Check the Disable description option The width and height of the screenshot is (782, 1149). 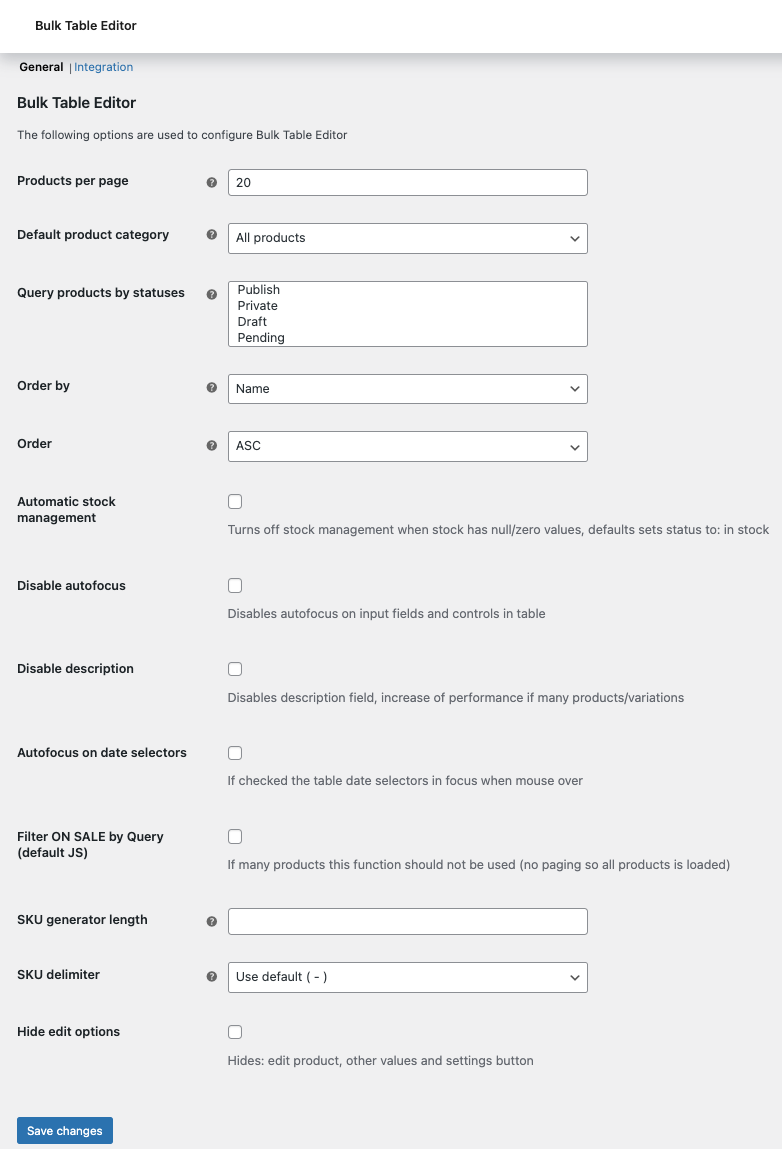[x=234, y=668]
